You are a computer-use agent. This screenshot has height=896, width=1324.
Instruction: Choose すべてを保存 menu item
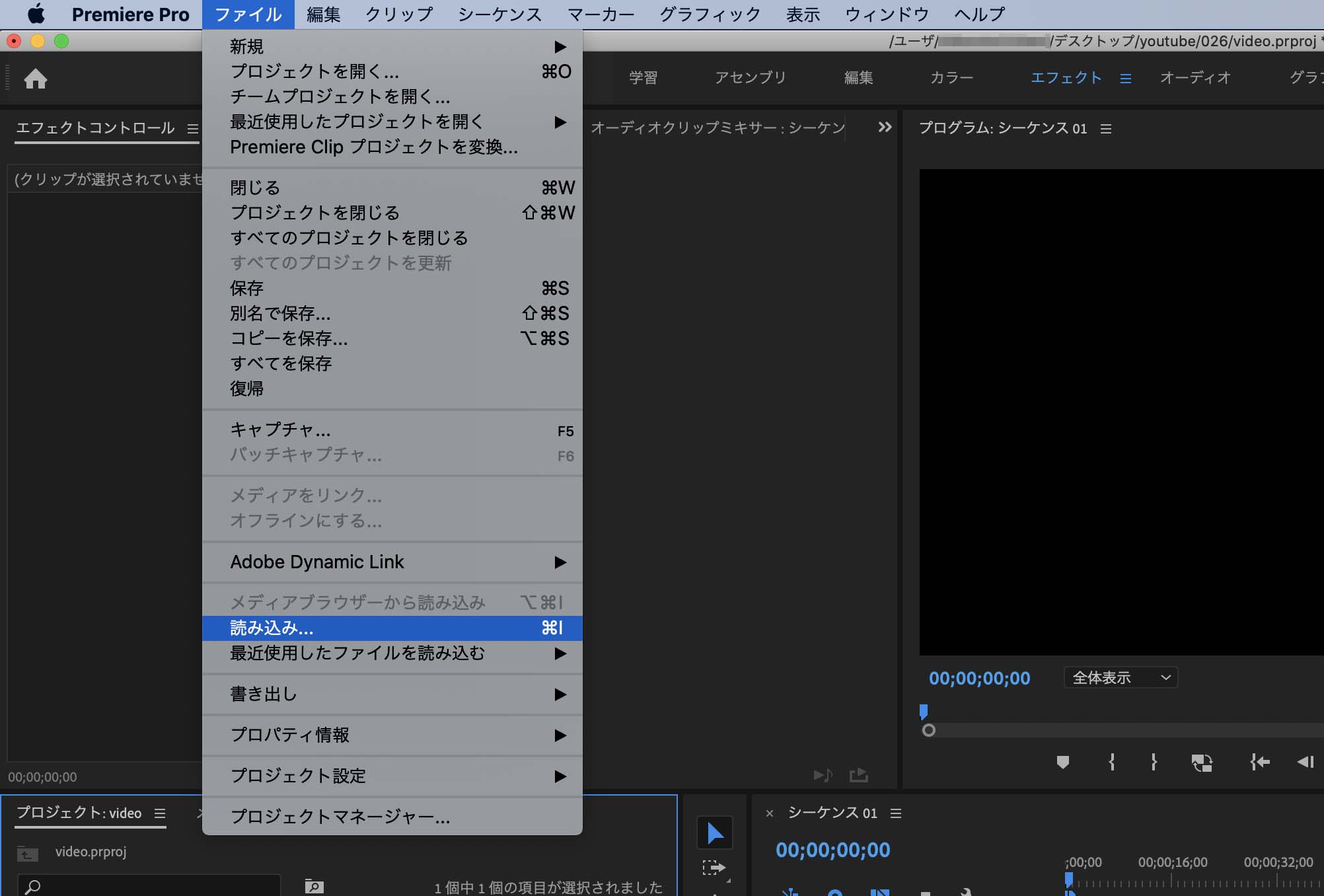(392, 363)
